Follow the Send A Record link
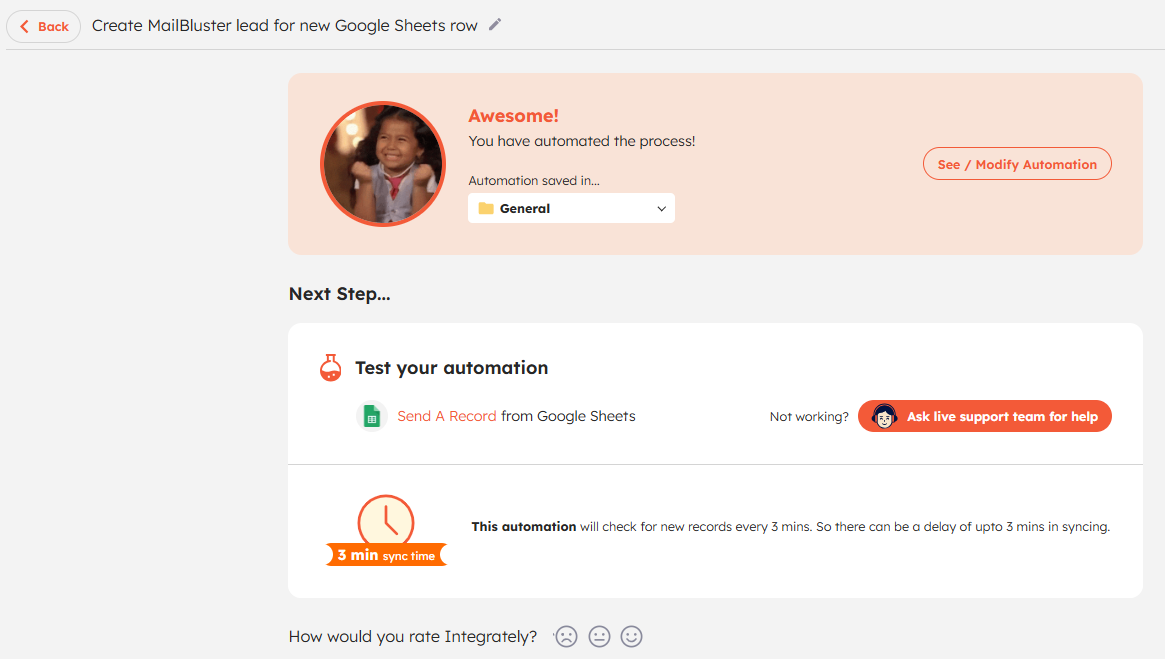1165x659 pixels. coord(446,416)
